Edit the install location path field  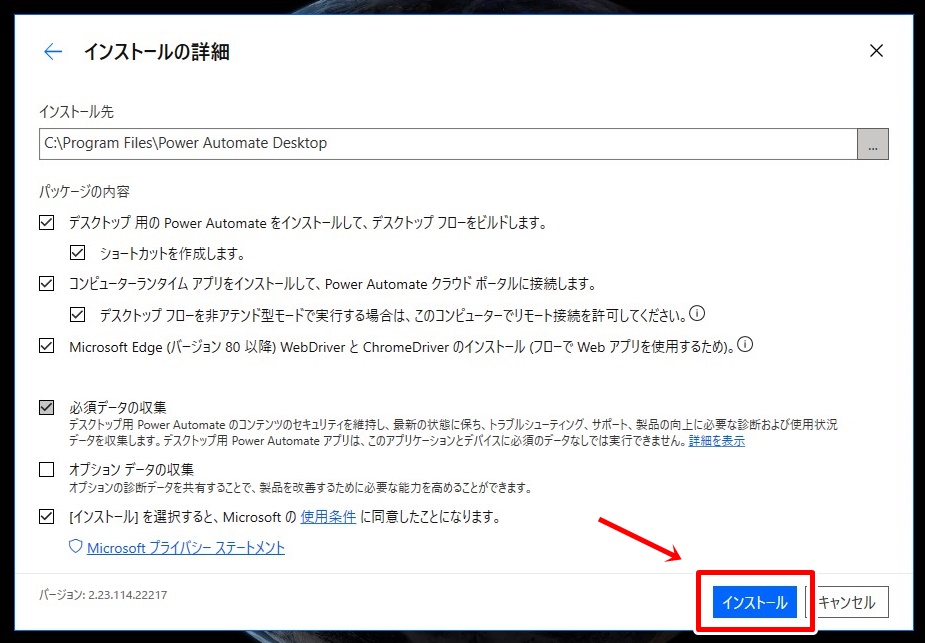[448, 144]
